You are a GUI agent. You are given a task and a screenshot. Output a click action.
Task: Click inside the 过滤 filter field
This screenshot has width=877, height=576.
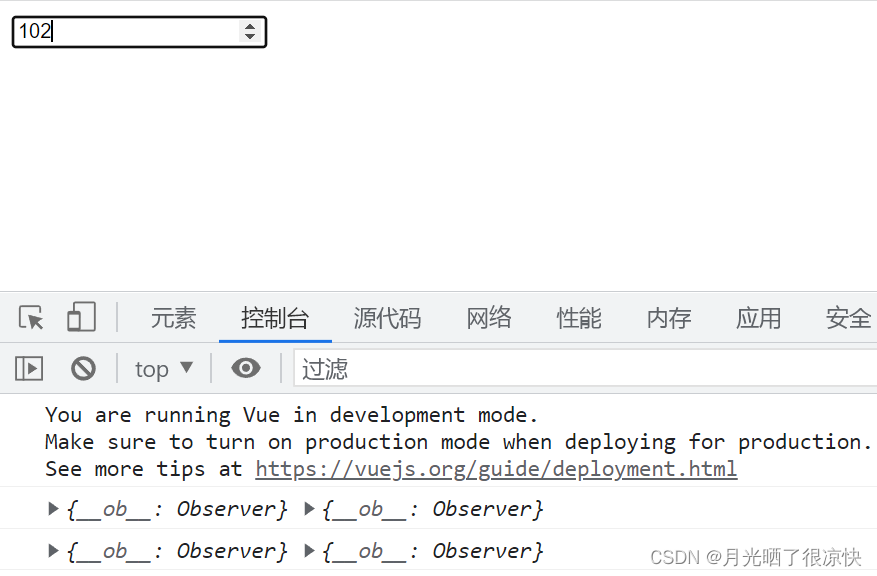tap(580, 369)
